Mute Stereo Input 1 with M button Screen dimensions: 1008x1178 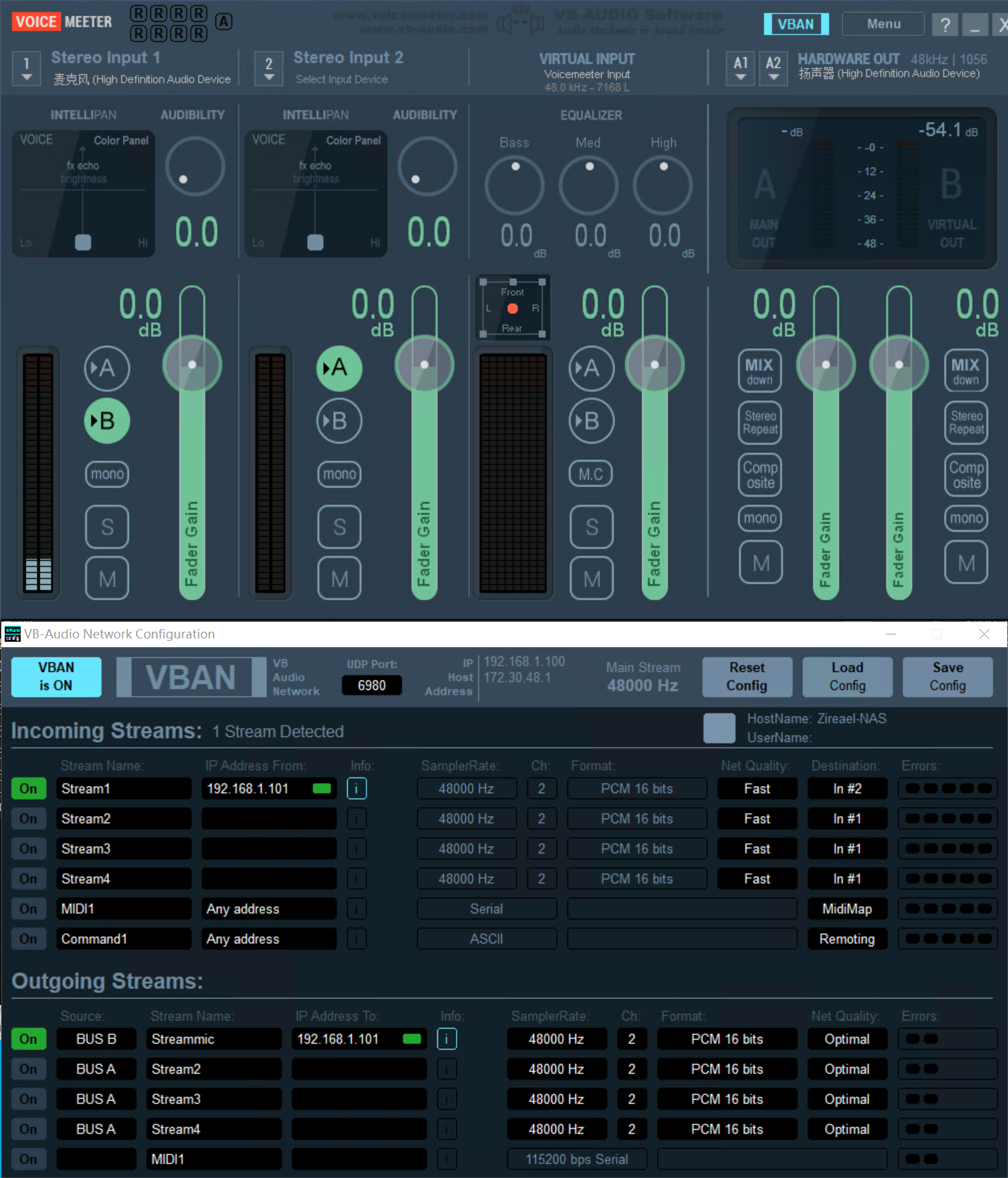pyautogui.click(x=107, y=578)
